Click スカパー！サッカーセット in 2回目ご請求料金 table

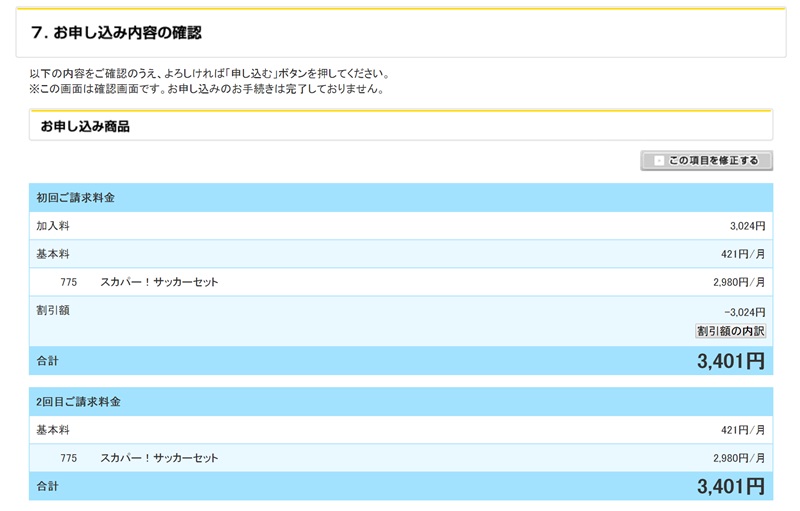pos(159,458)
